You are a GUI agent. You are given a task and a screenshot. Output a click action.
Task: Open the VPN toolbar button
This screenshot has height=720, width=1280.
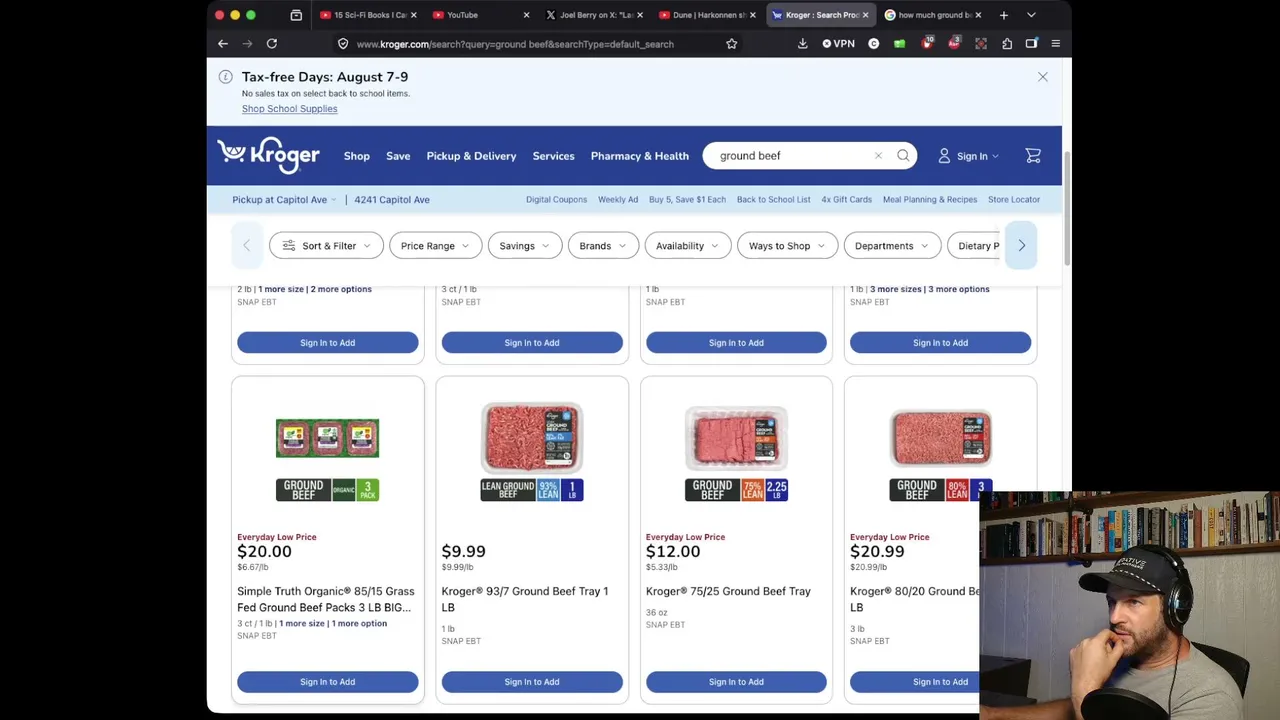pos(838,44)
